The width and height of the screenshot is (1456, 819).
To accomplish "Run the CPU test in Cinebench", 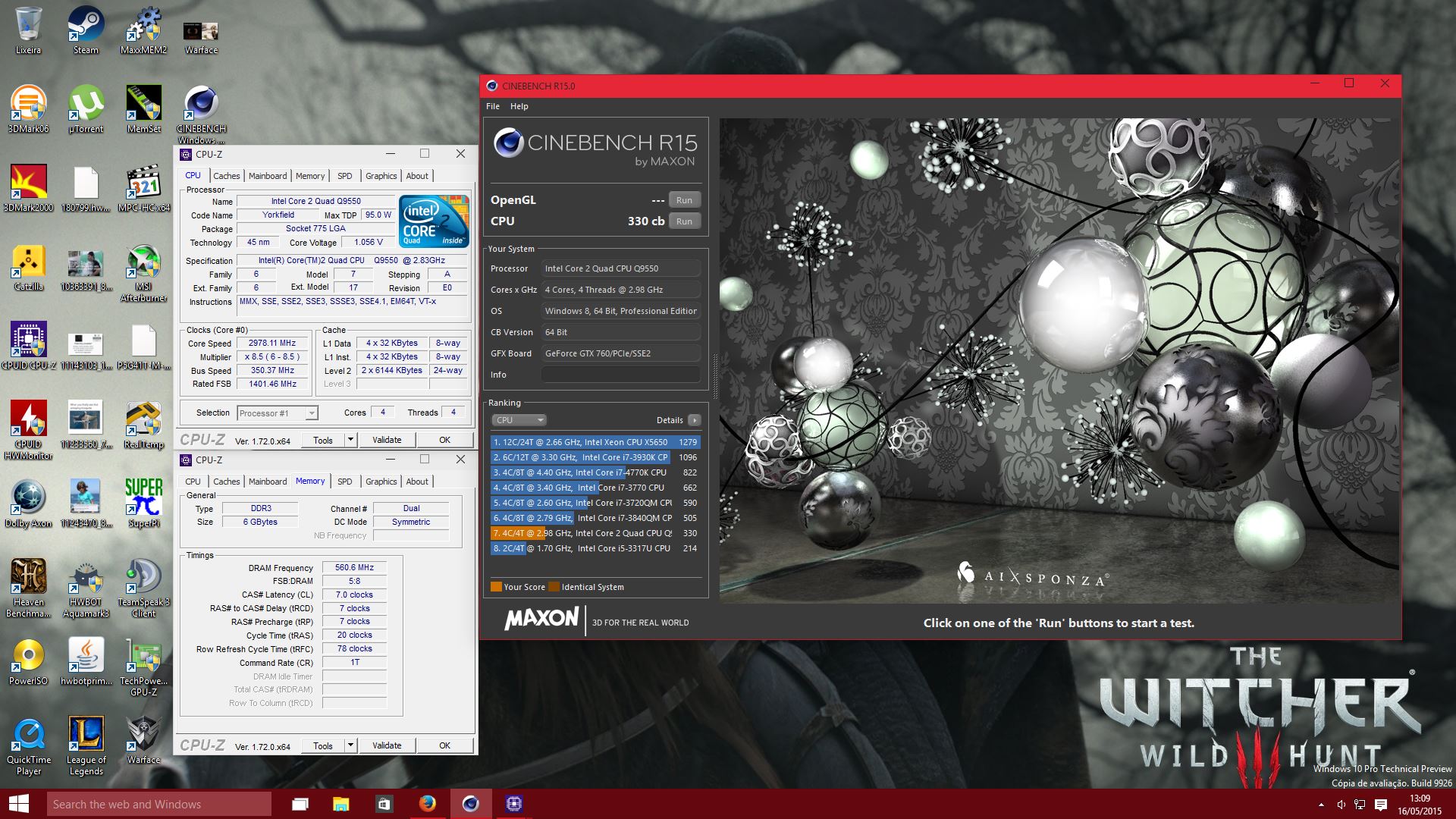I will (x=684, y=221).
